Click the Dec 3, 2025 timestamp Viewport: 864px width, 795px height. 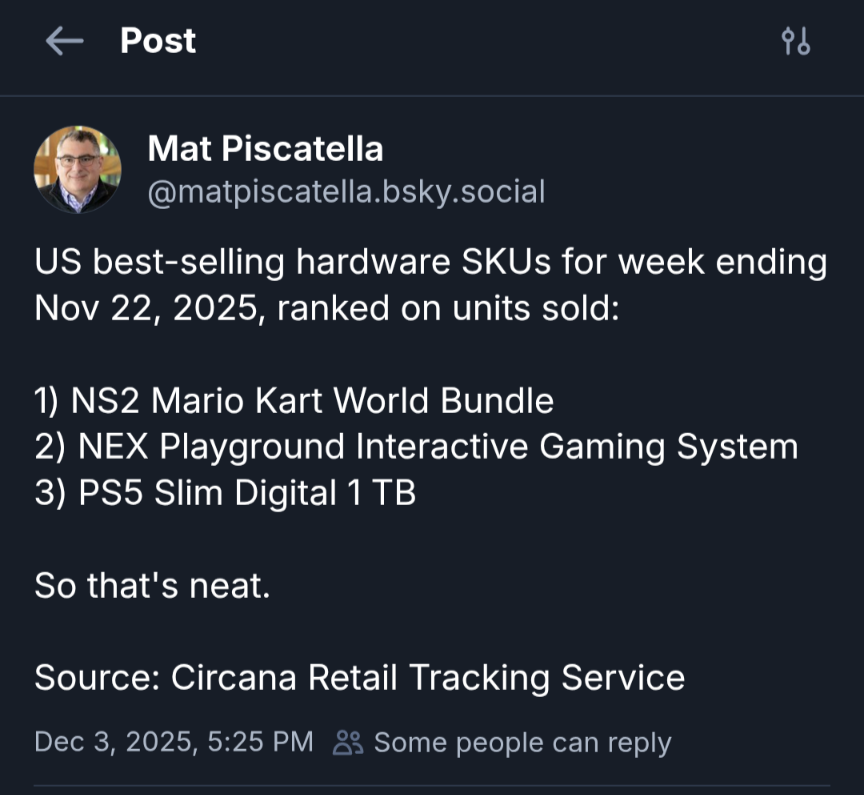point(173,742)
